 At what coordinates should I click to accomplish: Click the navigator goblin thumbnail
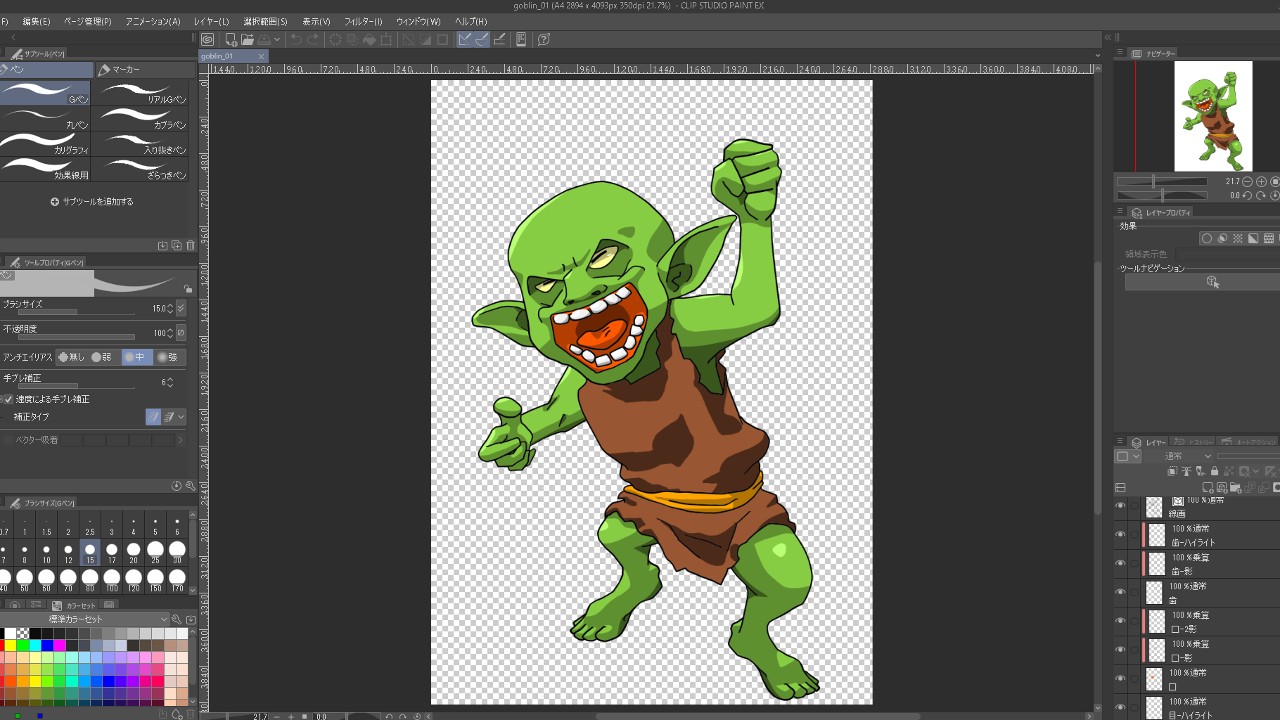[1213, 116]
